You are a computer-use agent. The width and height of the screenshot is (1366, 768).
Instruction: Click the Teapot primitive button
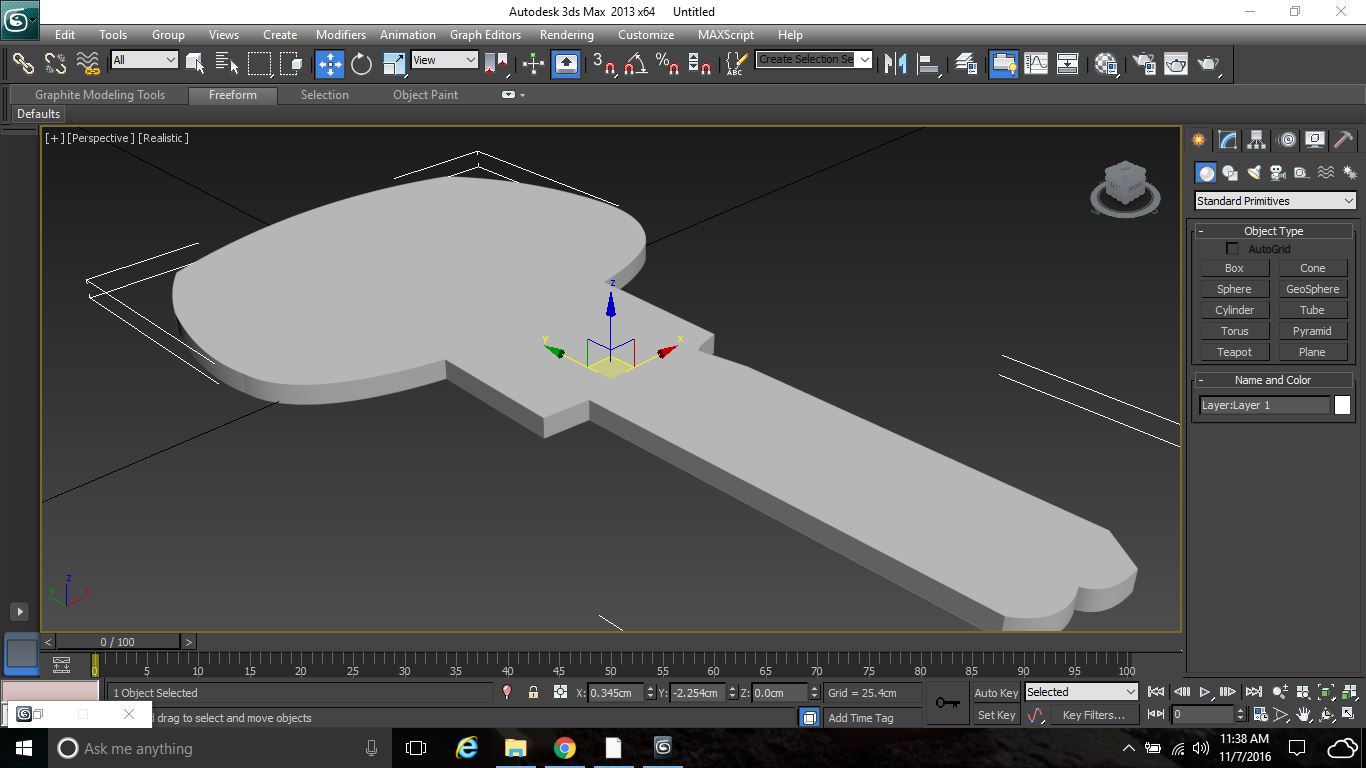pos(1234,352)
